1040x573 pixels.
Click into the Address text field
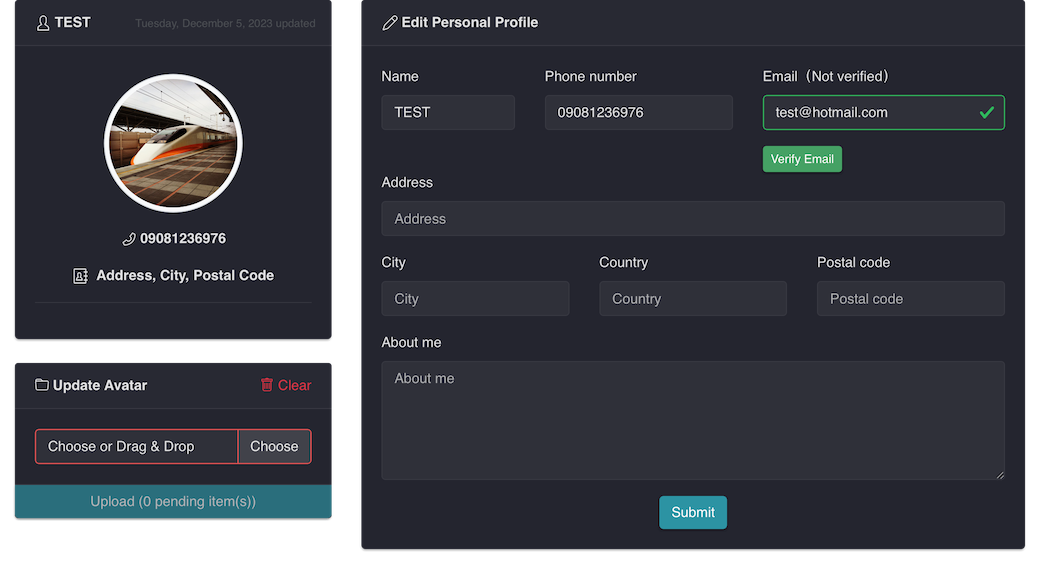point(692,218)
